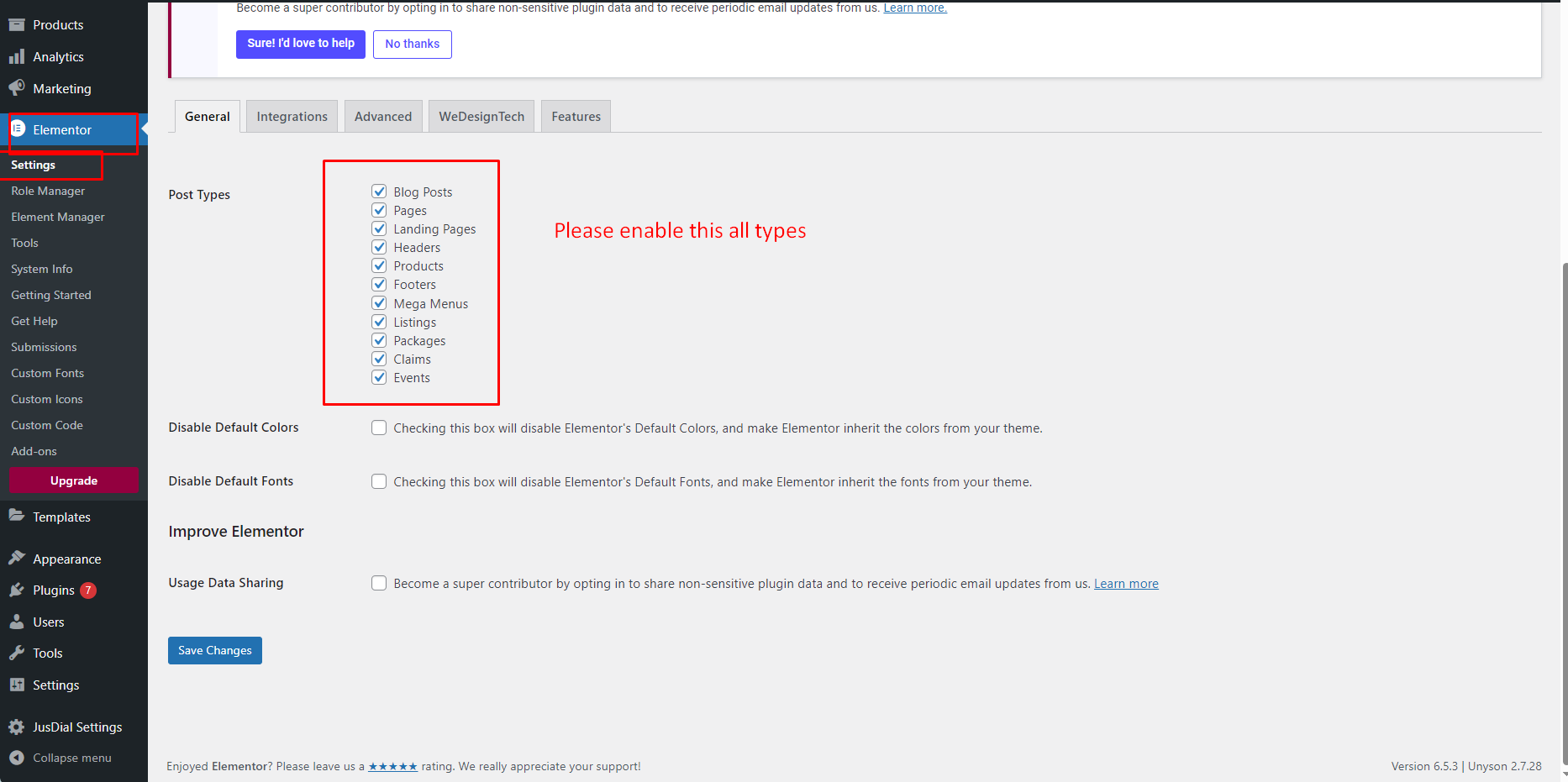Viewport: 1568px width, 782px height.
Task: Toggle the Claims checkbox
Action: 379,359
